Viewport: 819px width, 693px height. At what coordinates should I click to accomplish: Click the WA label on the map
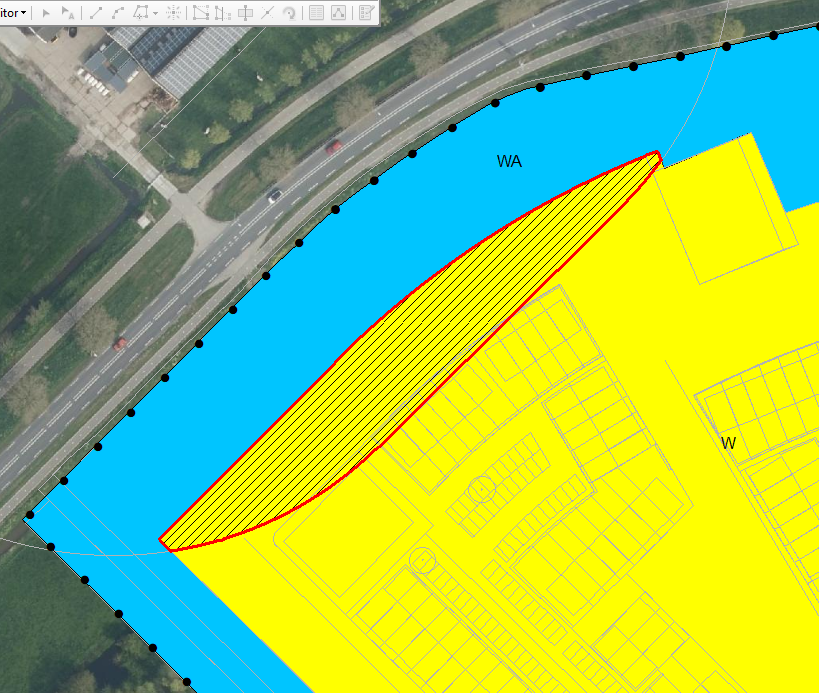click(509, 161)
